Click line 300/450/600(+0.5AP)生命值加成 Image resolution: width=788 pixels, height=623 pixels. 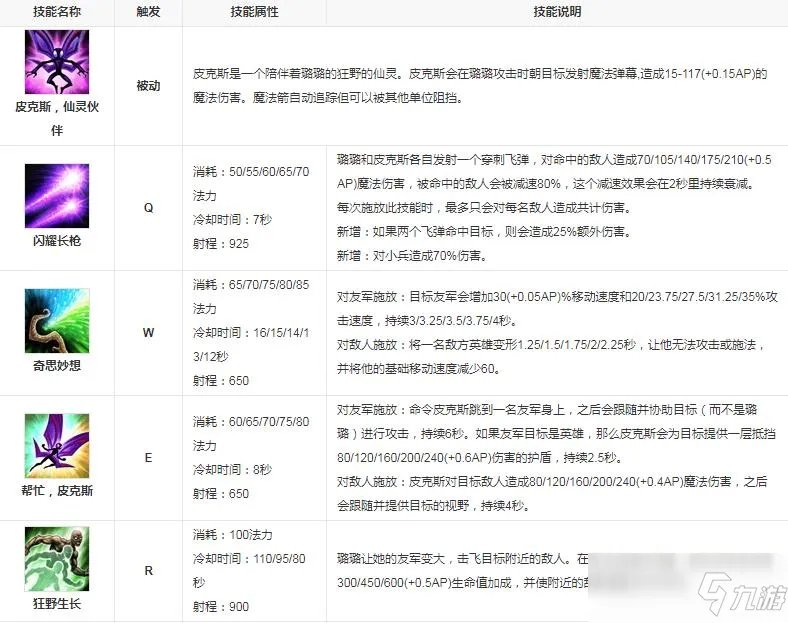[460, 583]
